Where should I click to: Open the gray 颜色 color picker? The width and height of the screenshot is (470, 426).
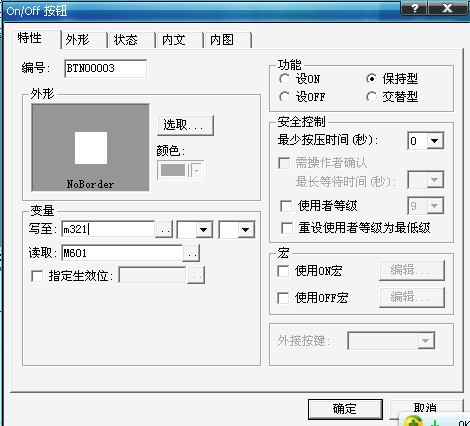tap(180, 170)
